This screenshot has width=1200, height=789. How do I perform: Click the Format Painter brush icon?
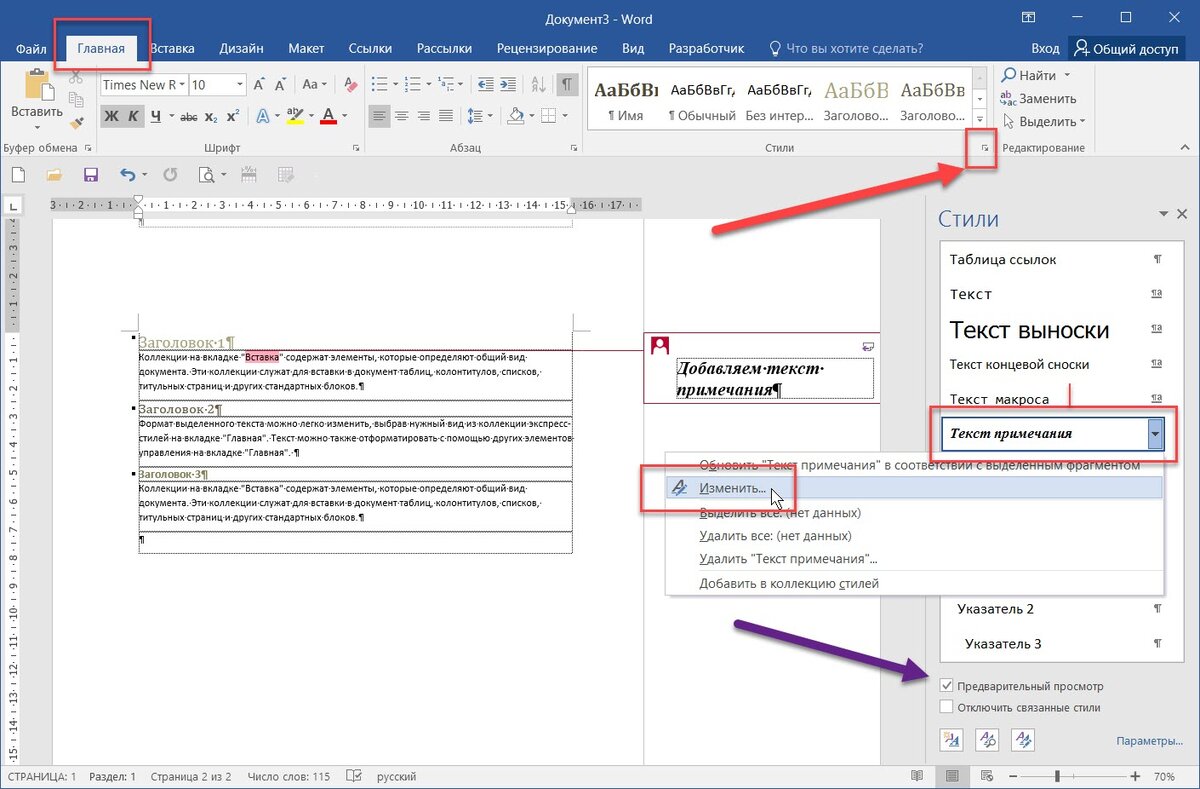75,122
